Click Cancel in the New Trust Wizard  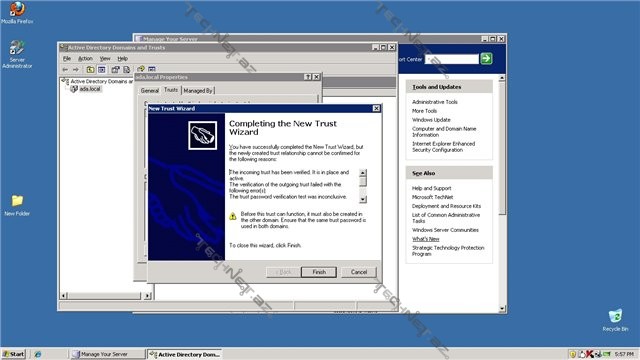click(x=359, y=272)
